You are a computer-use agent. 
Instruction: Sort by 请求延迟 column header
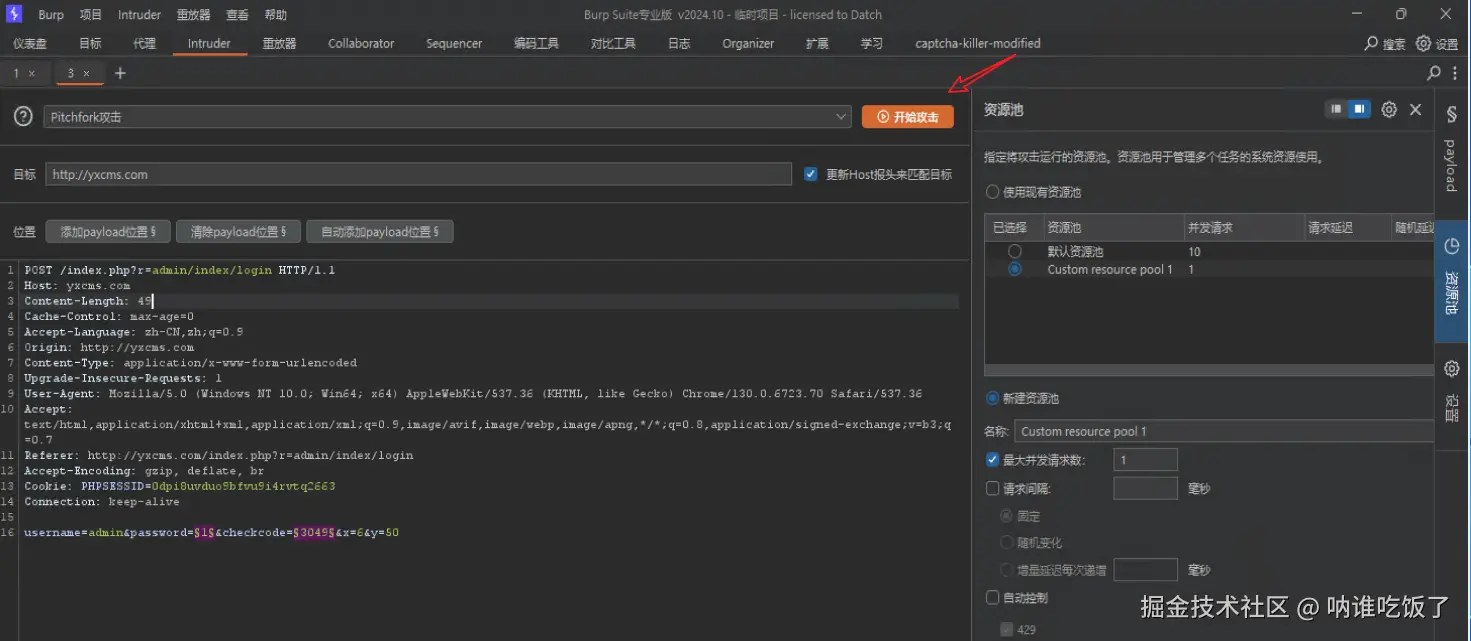(1346, 228)
